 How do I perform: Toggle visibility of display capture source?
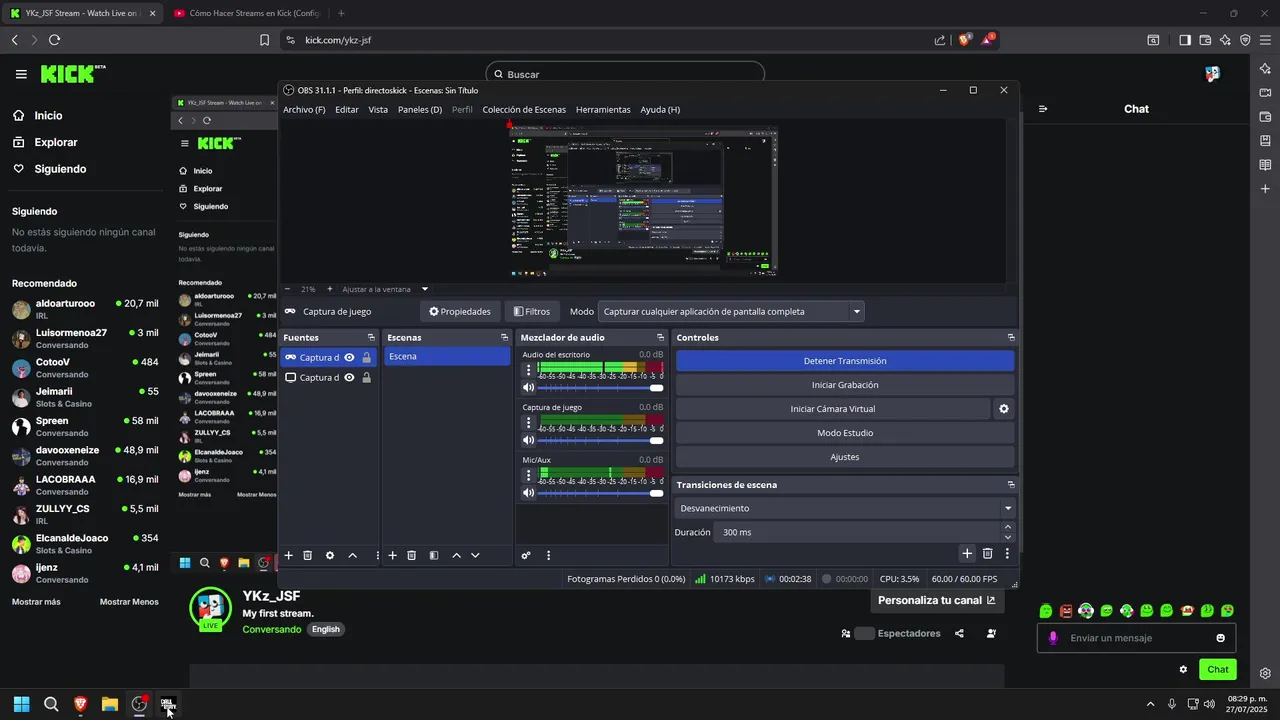coord(349,378)
